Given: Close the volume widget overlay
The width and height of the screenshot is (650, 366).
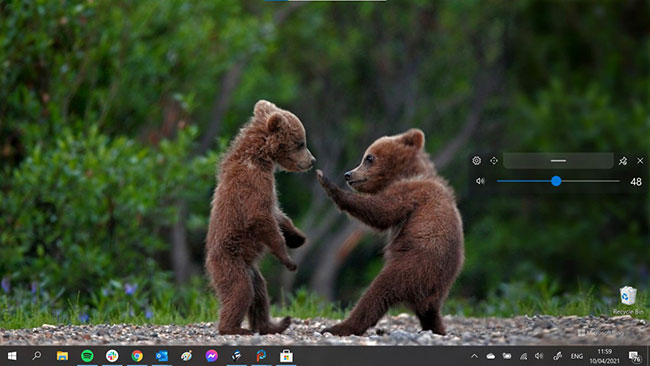Looking at the screenshot, I should (x=640, y=161).
